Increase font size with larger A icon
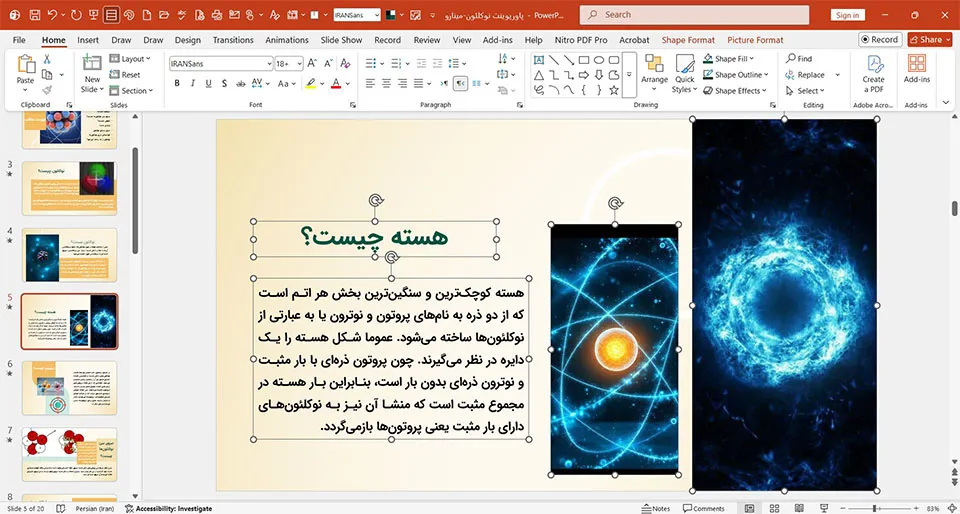The image size is (960, 514). click(312, 63)
